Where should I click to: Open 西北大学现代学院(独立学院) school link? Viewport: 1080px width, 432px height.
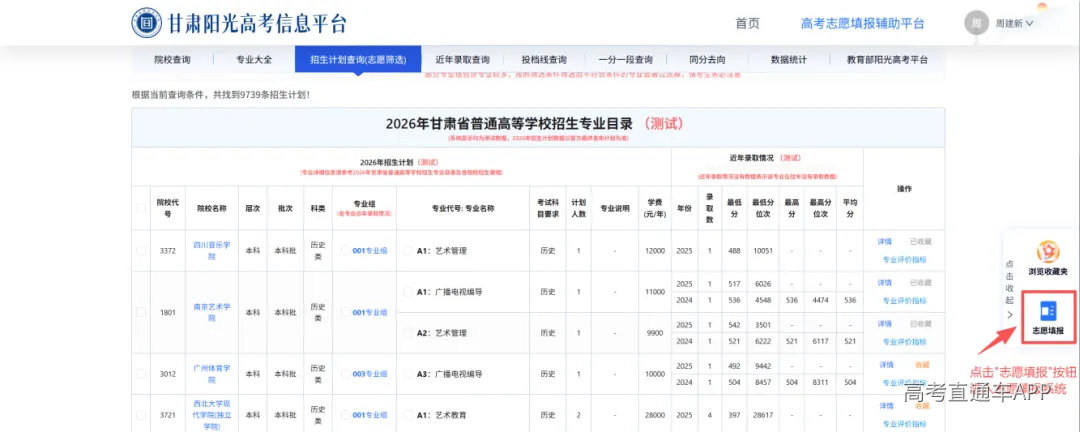click(211, 415)
